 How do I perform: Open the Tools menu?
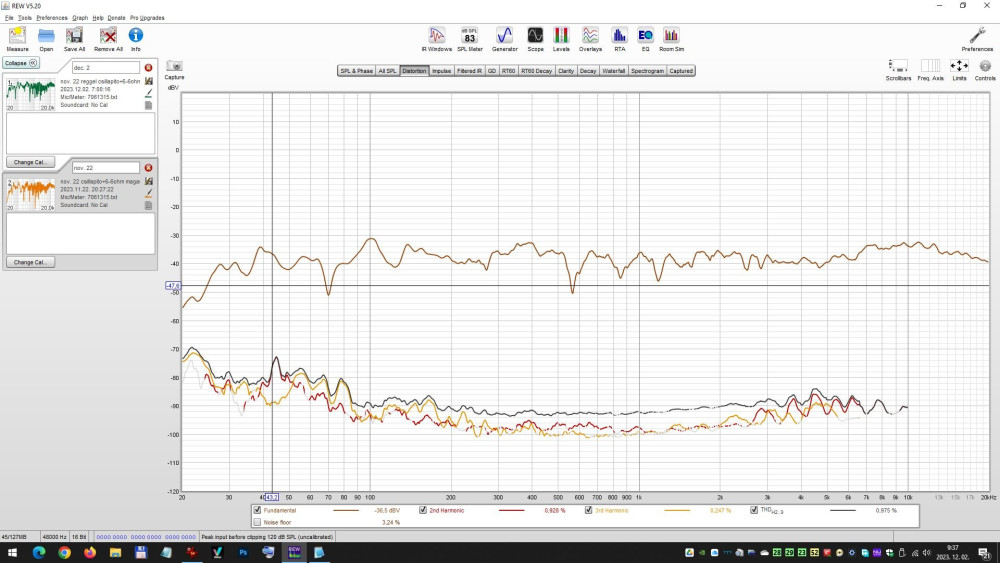click(24, 18)
